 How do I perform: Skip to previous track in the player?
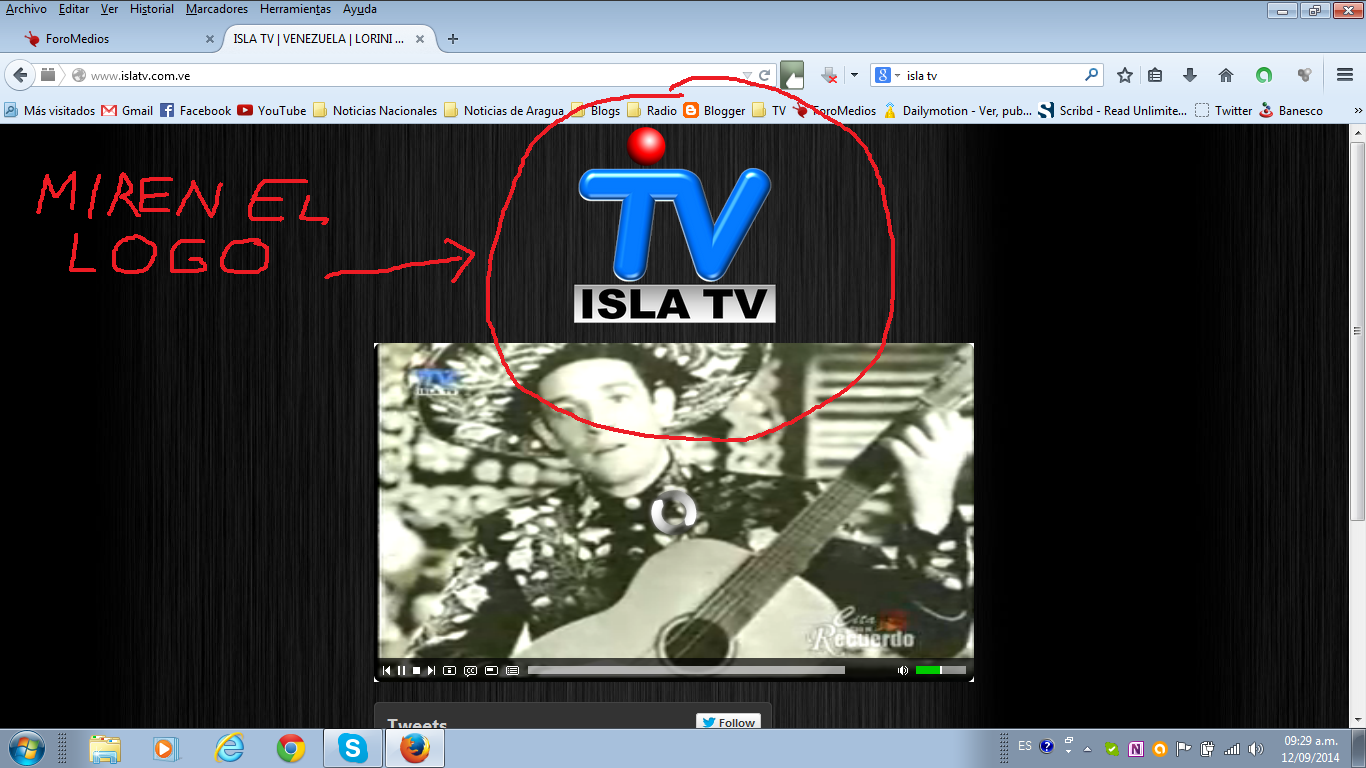click(387, 670)
